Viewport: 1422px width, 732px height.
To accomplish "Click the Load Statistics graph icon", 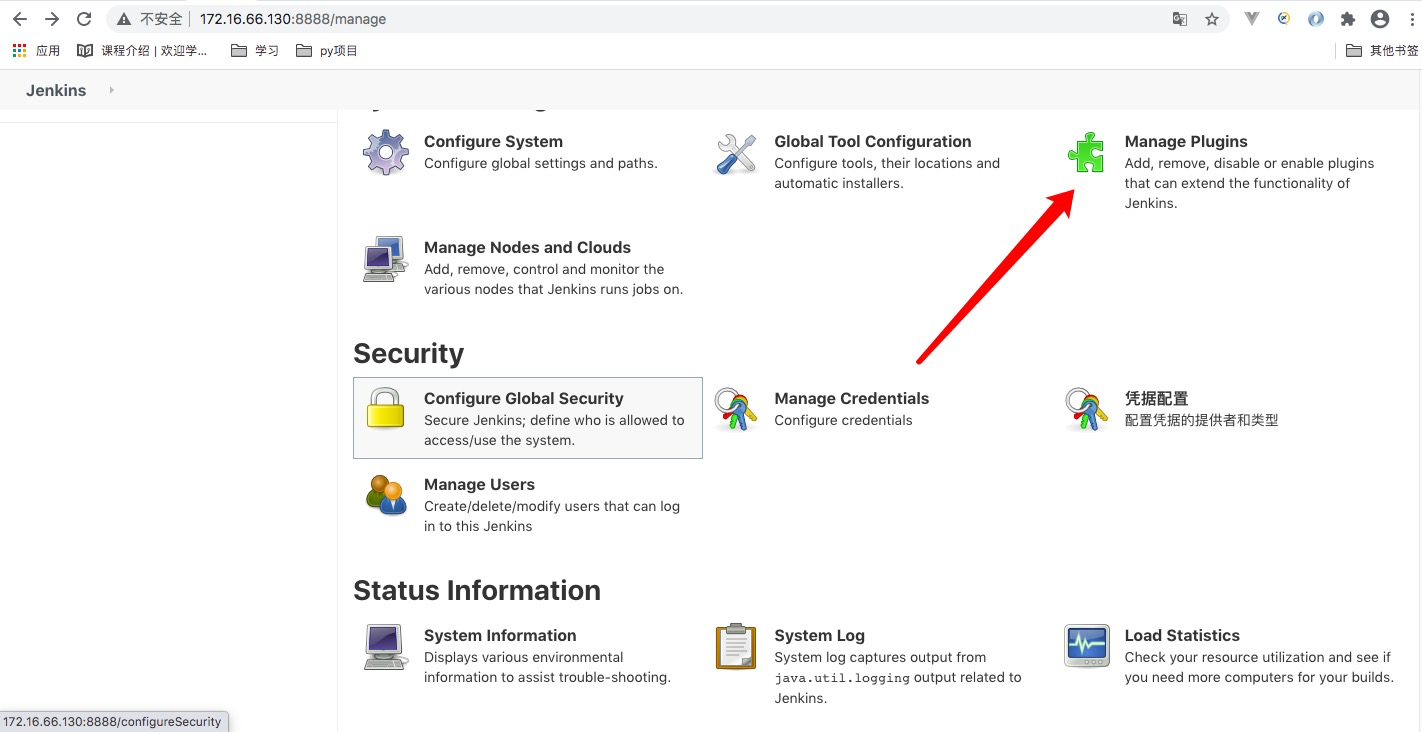I will (x=1086, y=647).
